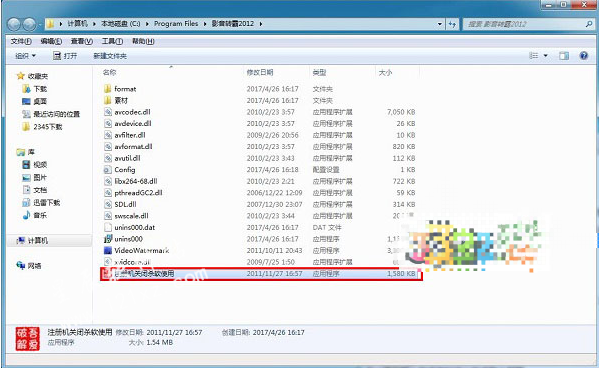Open the view options dropdown arrow

tap(546, 56)
